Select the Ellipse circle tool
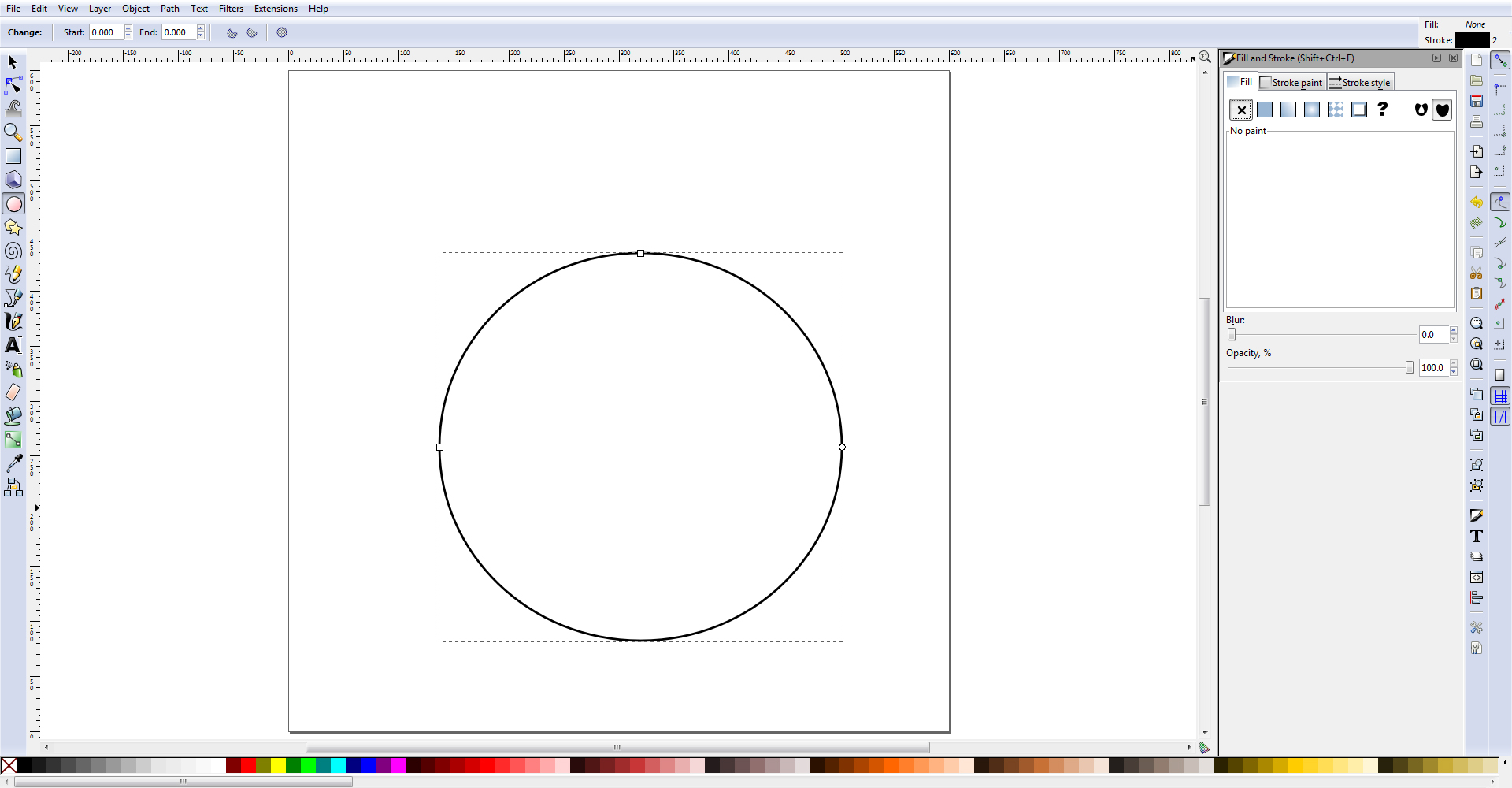Viewport: 1512px width, 788px height. point(13,204)
